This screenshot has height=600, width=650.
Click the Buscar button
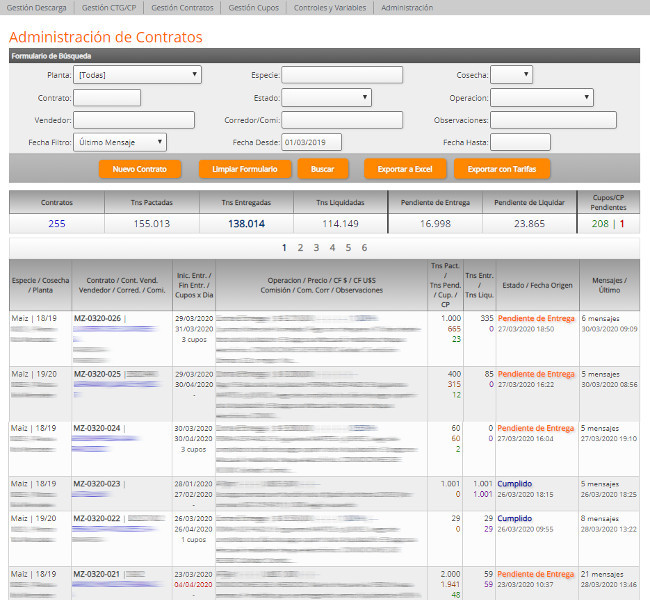[322, 169]
